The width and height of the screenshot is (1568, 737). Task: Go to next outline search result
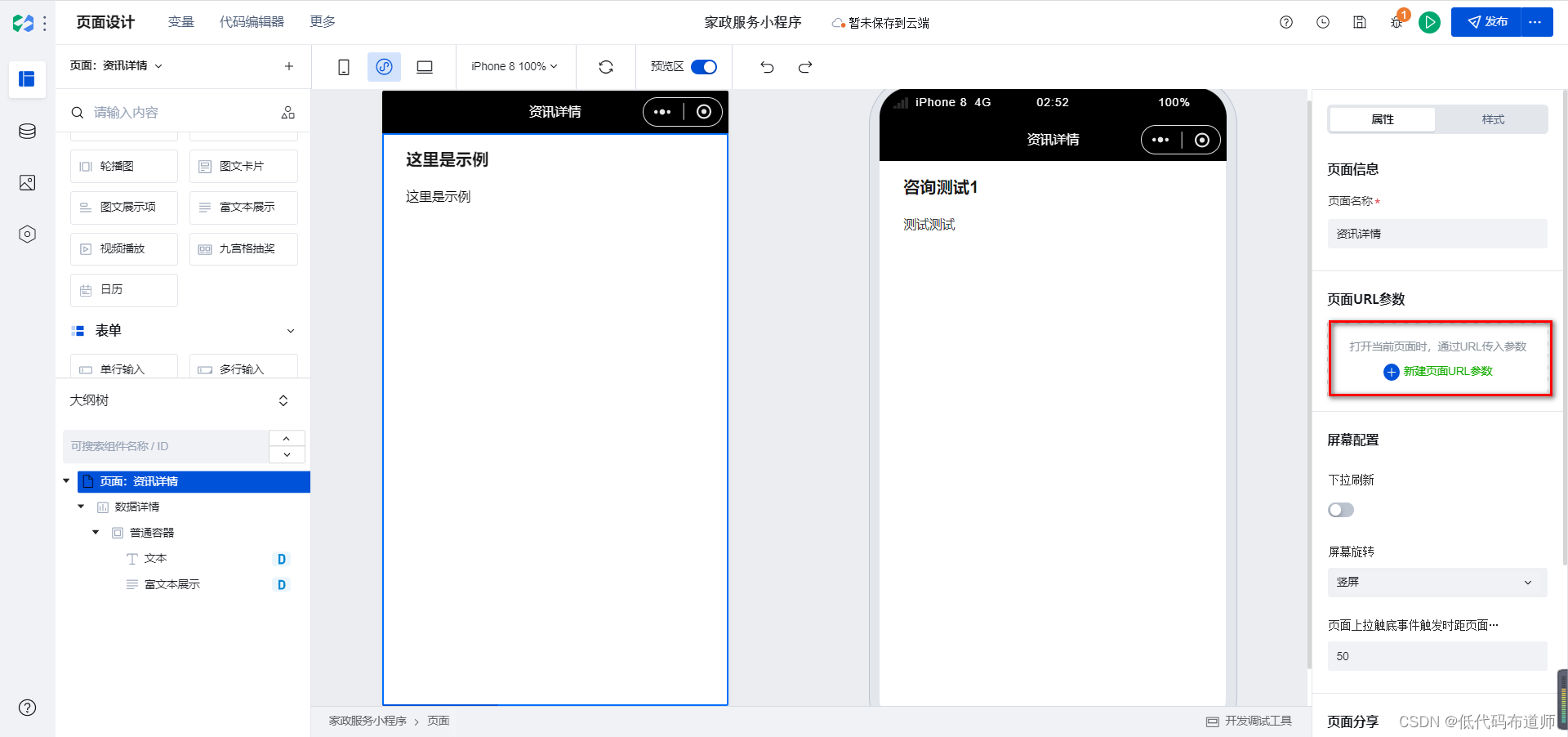[287, 455]
